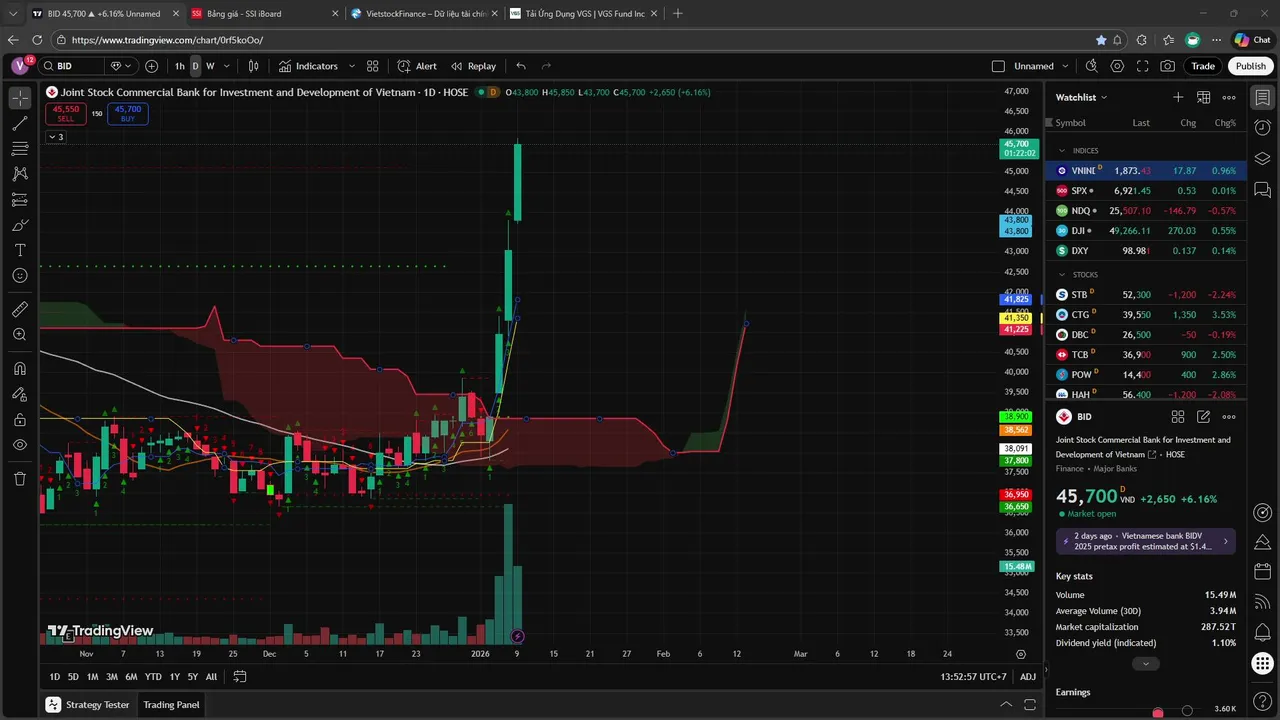This screenshot has height=720, width=1280.
Task: Open the forecasting and measurement tools
Action: [x=20, y=199]
